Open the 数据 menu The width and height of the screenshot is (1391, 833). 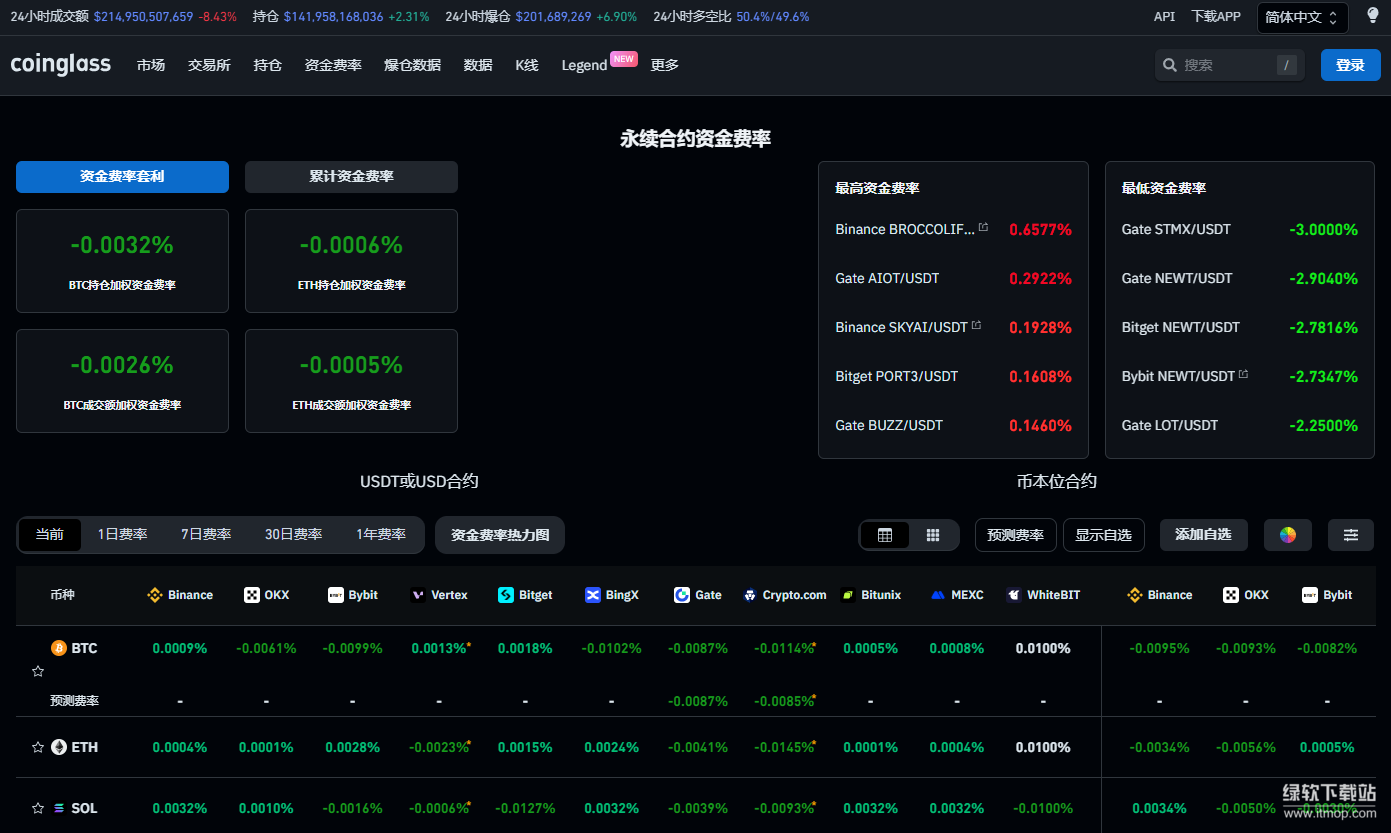(x=478, y=65)
